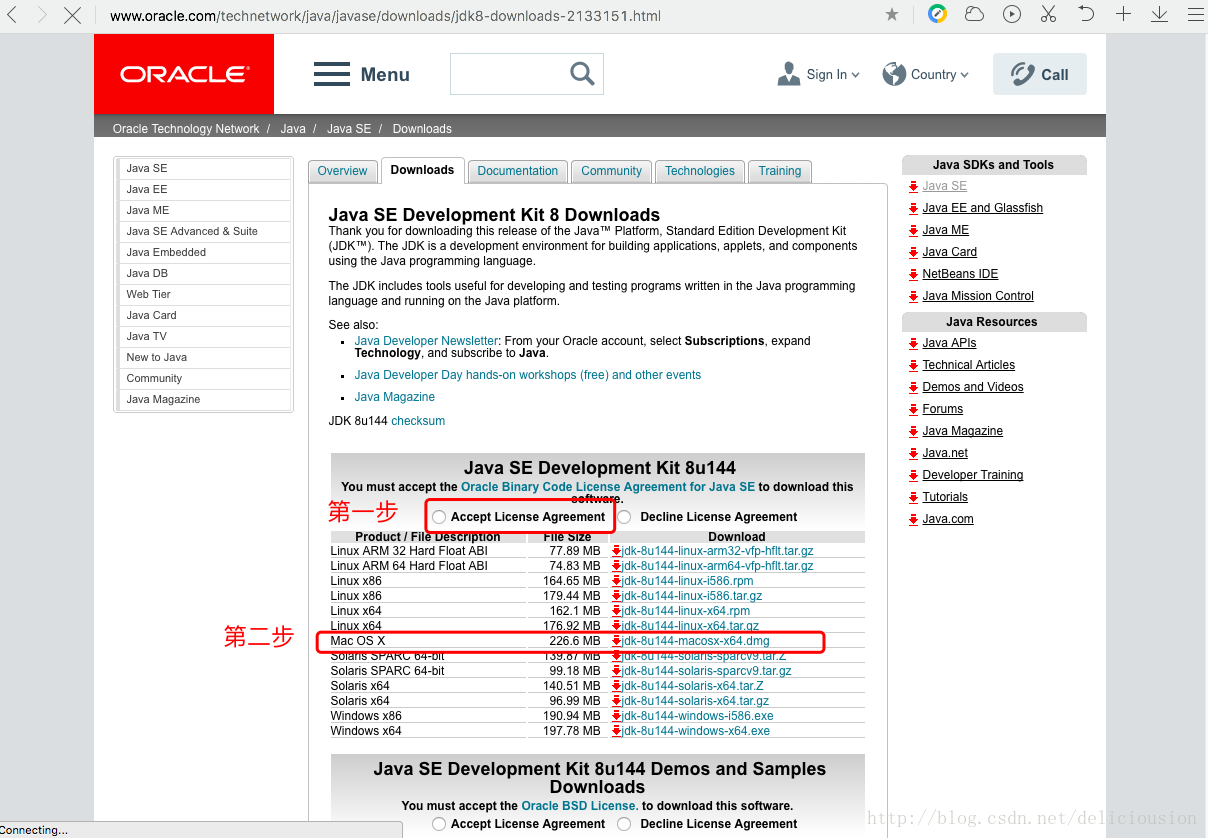Bookmark the page with the star icon
1208x838 pixels.
tap(892, 14)
